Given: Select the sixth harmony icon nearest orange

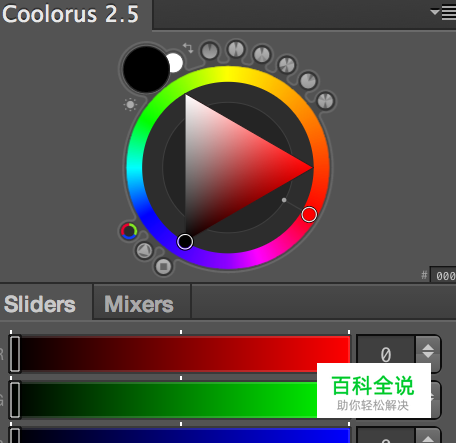Looking at the screenshot, I should coord(326,101).
